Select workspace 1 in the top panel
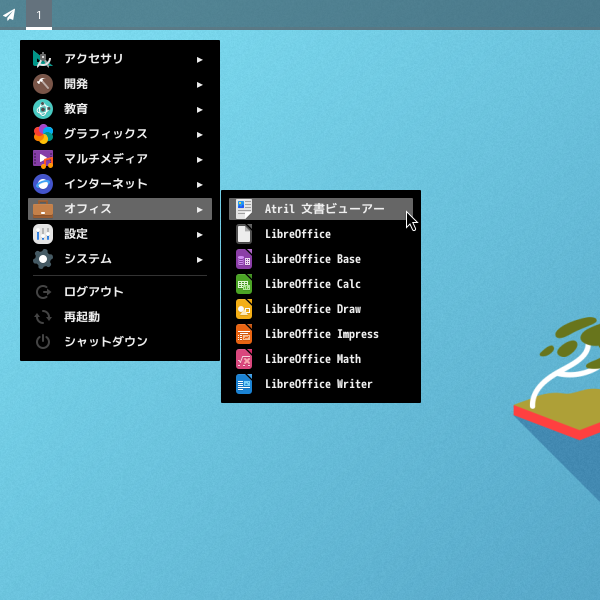This screenshot has height=600, width=600. coord(39,15)
